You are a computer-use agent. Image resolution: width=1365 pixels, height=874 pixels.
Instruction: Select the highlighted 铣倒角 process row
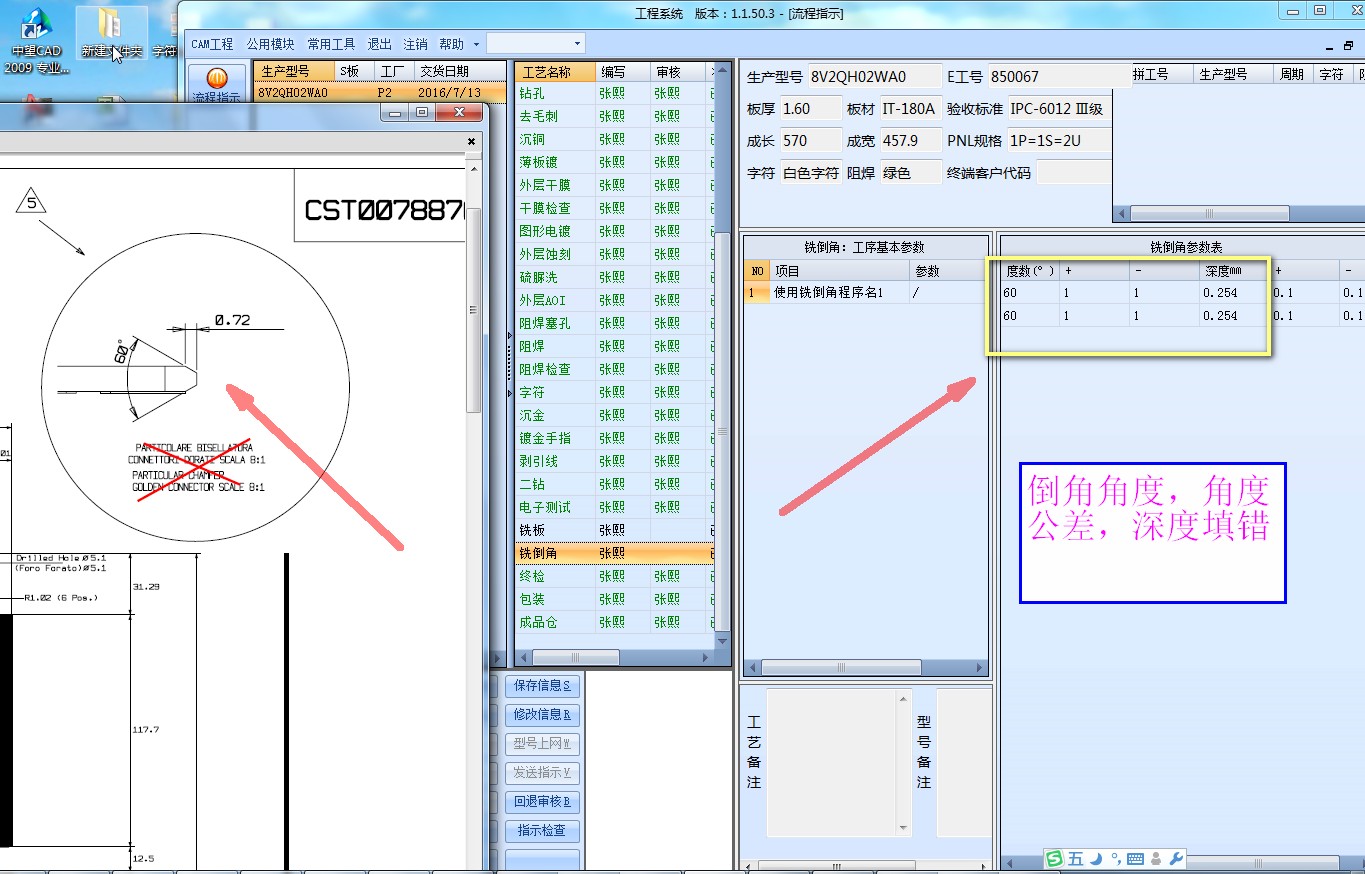tap(614, 552)
